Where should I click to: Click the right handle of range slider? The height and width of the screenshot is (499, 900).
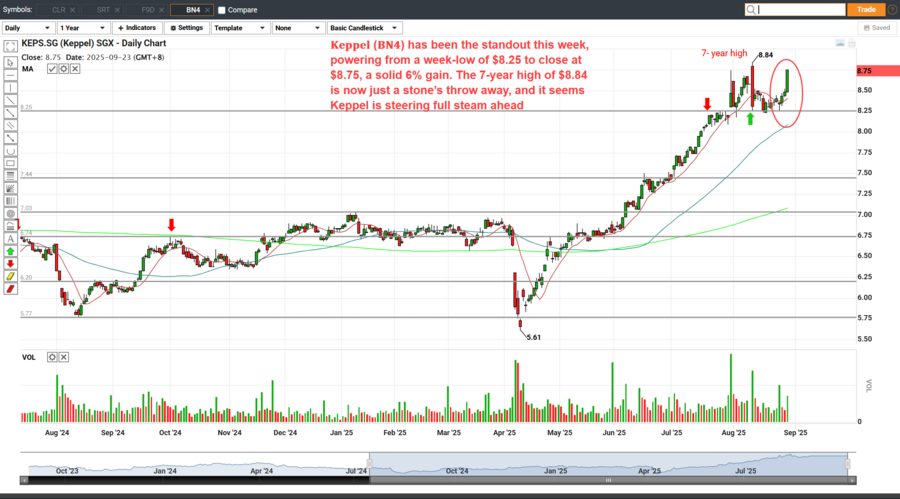click(x=848, y=464)
